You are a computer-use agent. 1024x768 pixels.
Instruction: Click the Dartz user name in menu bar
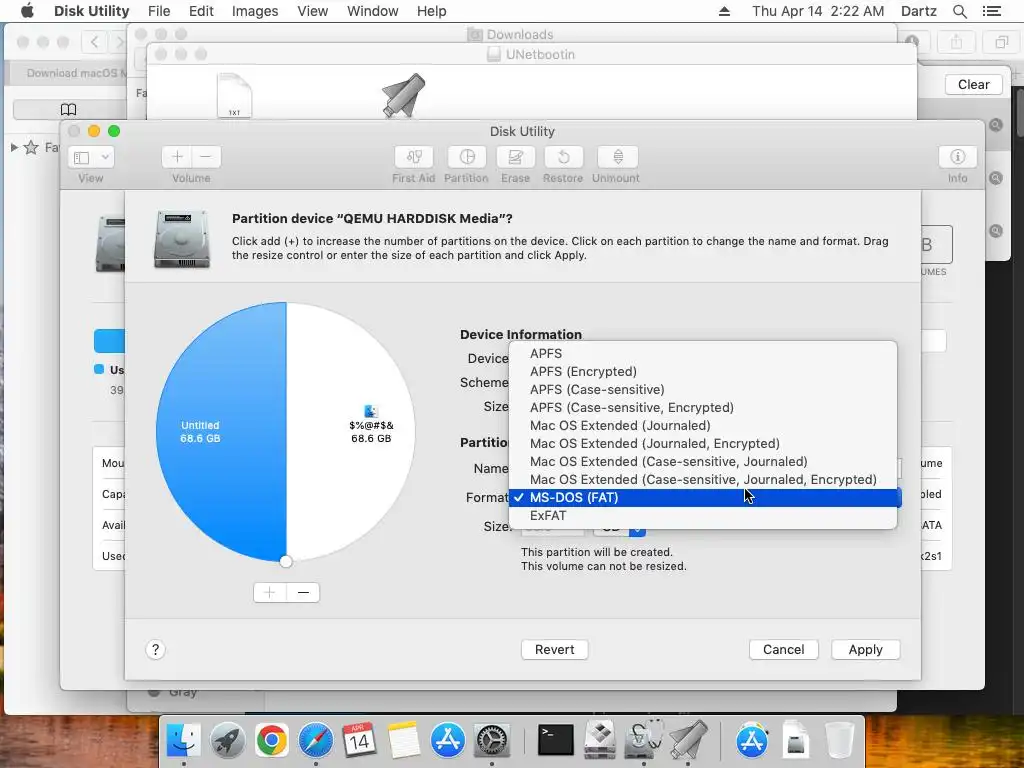click(918, 11)
